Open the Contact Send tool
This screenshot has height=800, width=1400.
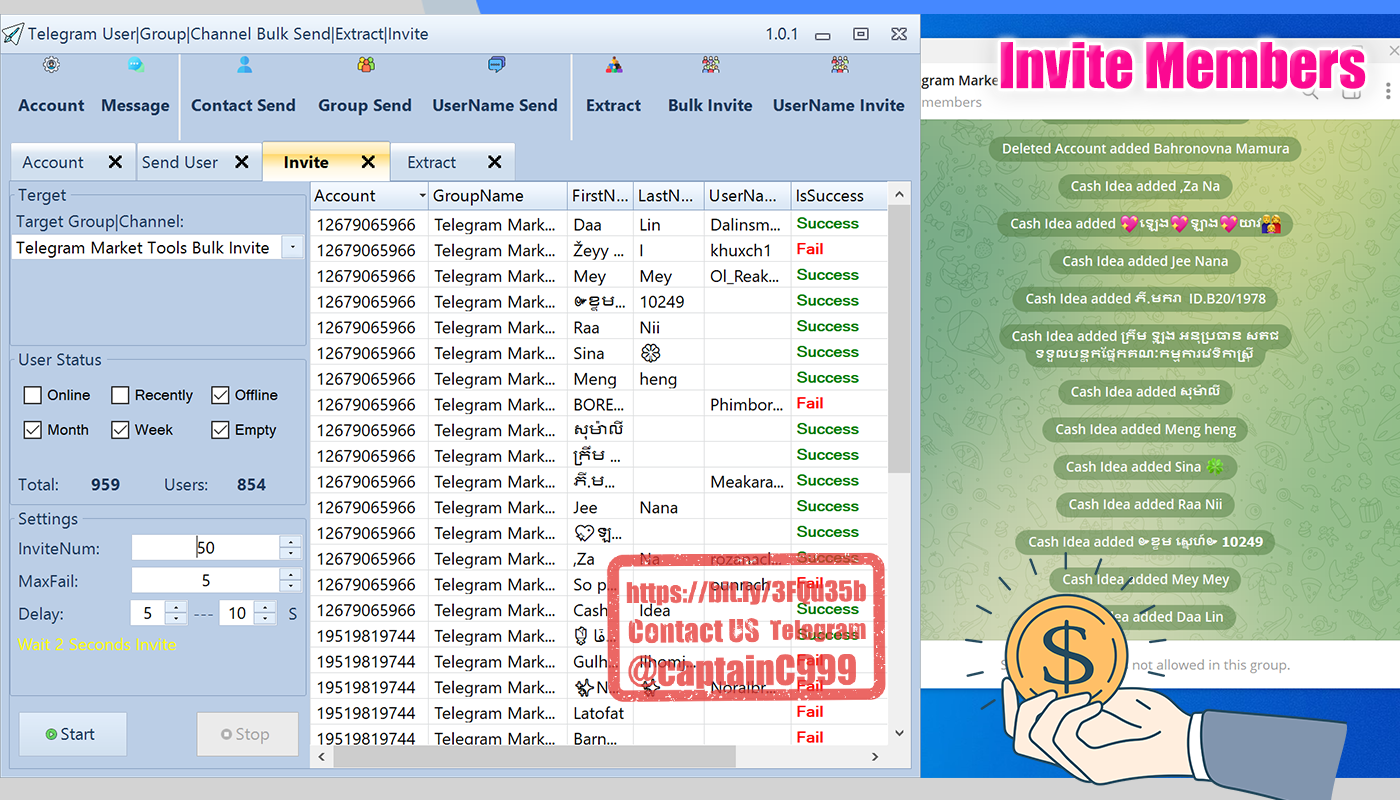[243, 86]
